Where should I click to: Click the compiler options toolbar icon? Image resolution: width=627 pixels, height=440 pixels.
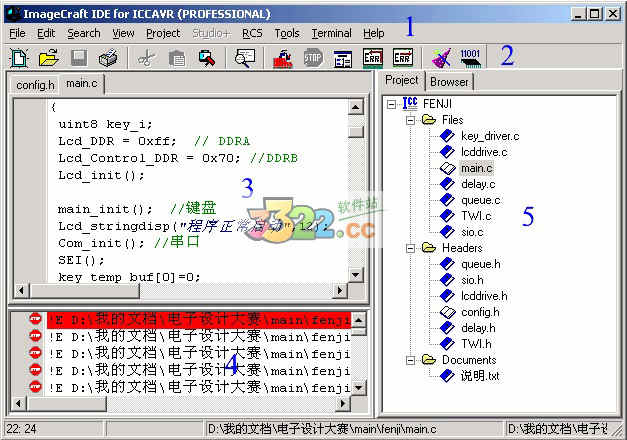click(x=343, y=58)
